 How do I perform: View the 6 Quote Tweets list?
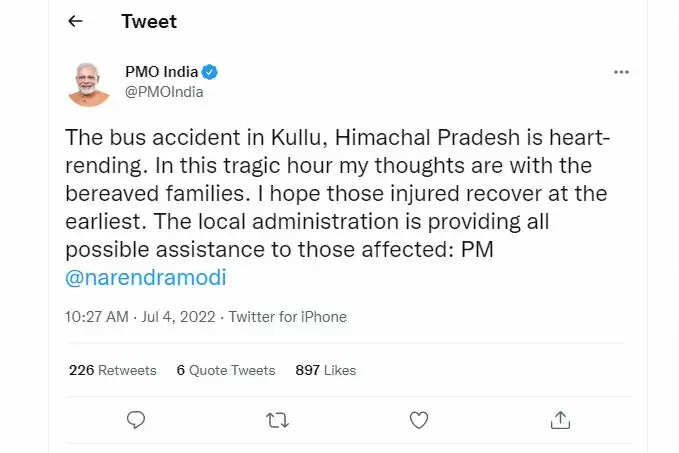[225, 370]
